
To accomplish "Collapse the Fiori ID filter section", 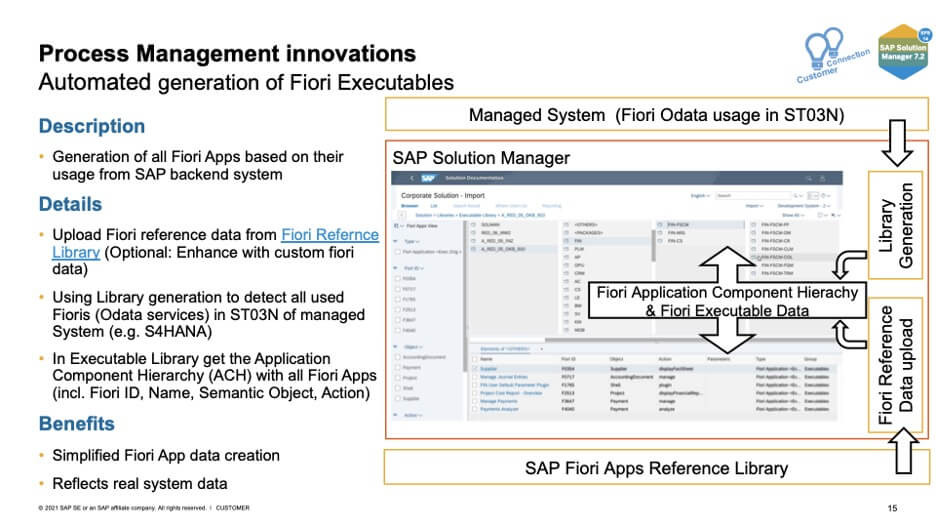I will tap(395, 268).
